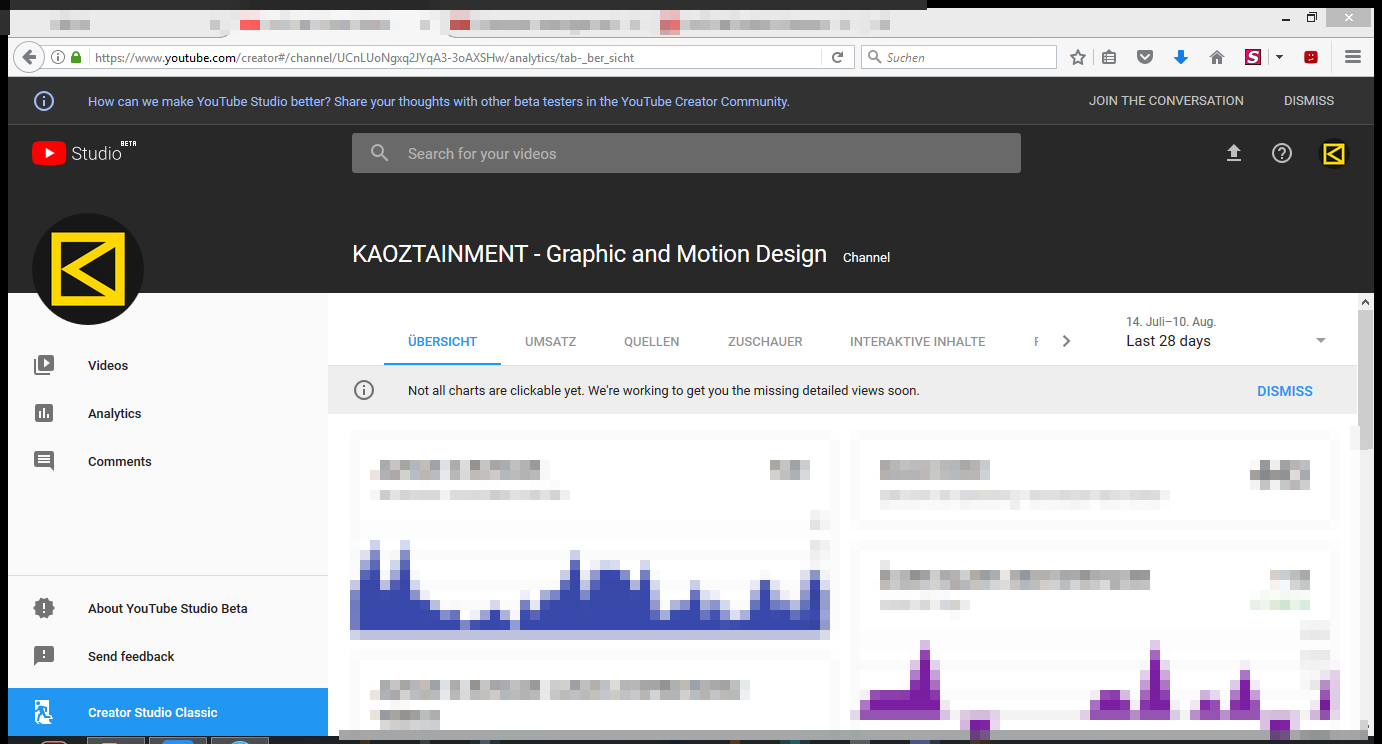Select the ZUSCHAUER tab
This screenshot has height=744, width=1382.
point(765,342)
